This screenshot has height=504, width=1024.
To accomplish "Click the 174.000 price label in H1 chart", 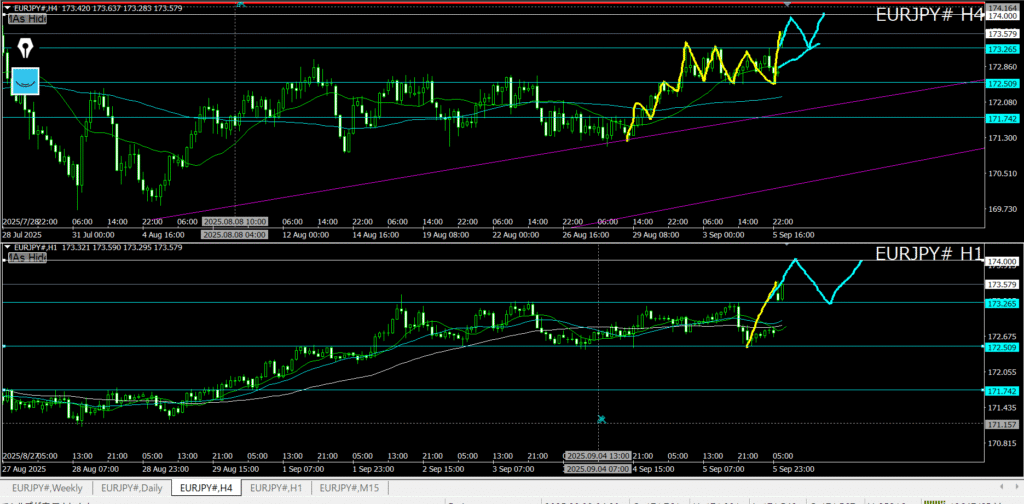I will point(1002,261).
